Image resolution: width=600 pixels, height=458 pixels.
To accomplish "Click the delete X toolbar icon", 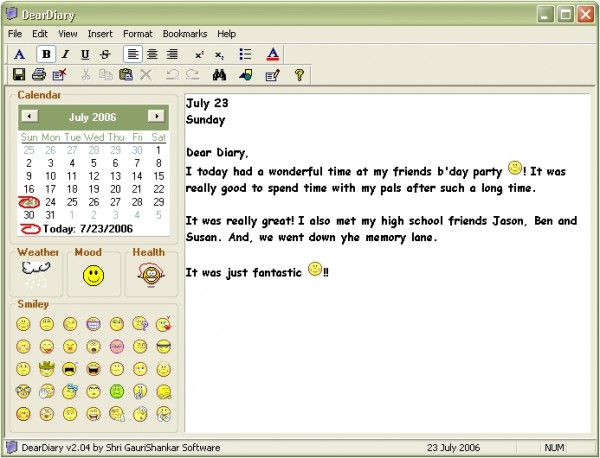I will (146, 75).
